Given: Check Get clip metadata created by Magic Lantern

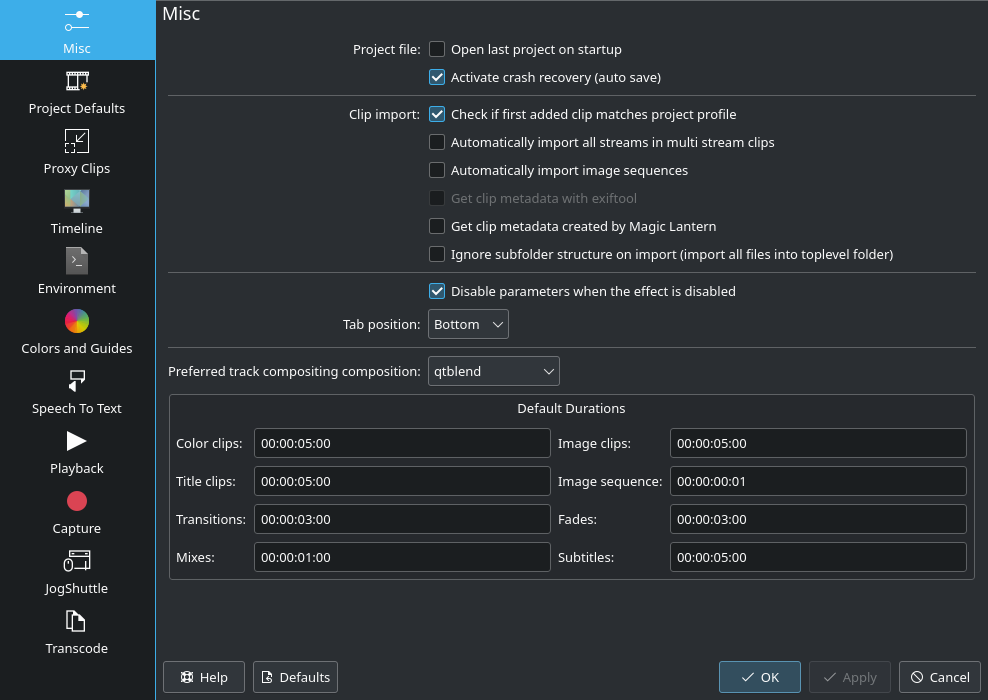Looking at the screenshot, I should [x=437, y=226].
